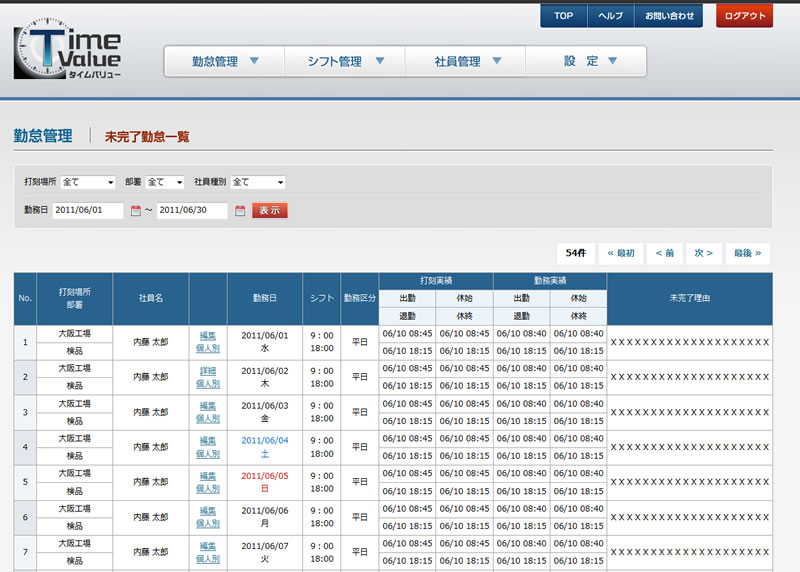Jump to last page with 最後 »
The height and width of the screenshot is (572, 800).
[748, 253]
